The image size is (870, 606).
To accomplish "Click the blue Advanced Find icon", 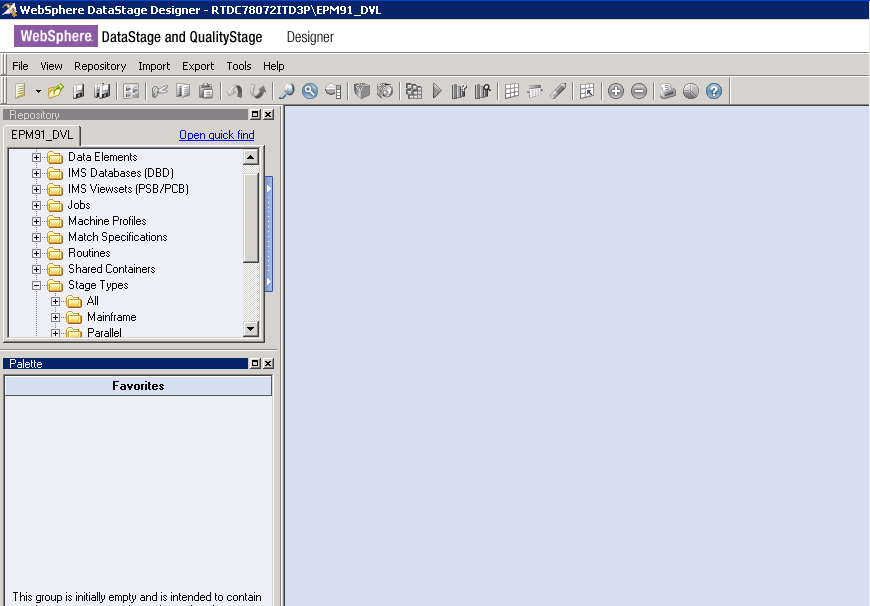I will [x=310, y=90].
